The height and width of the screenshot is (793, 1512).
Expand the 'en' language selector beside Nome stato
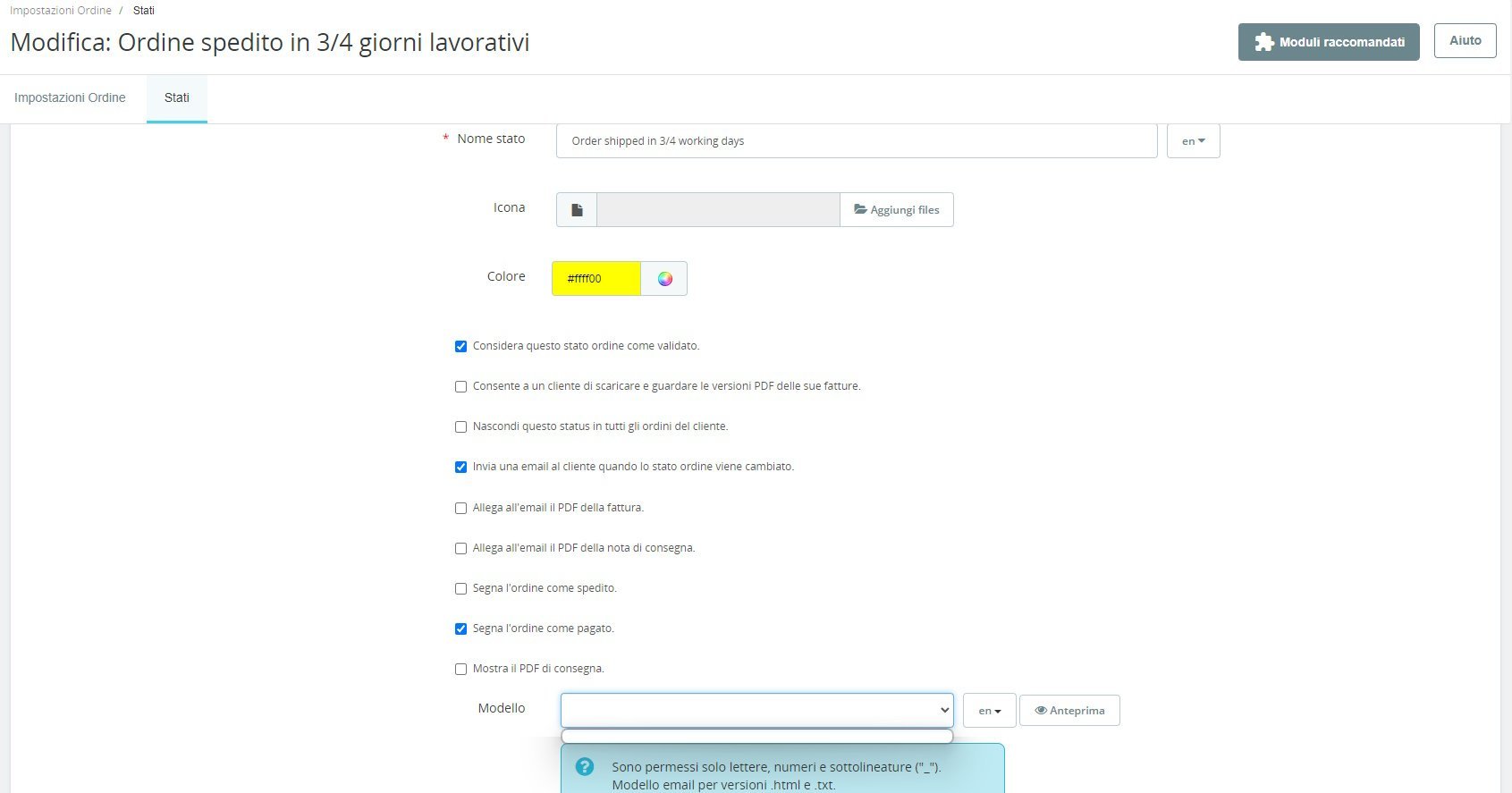tap(1193, 141)
